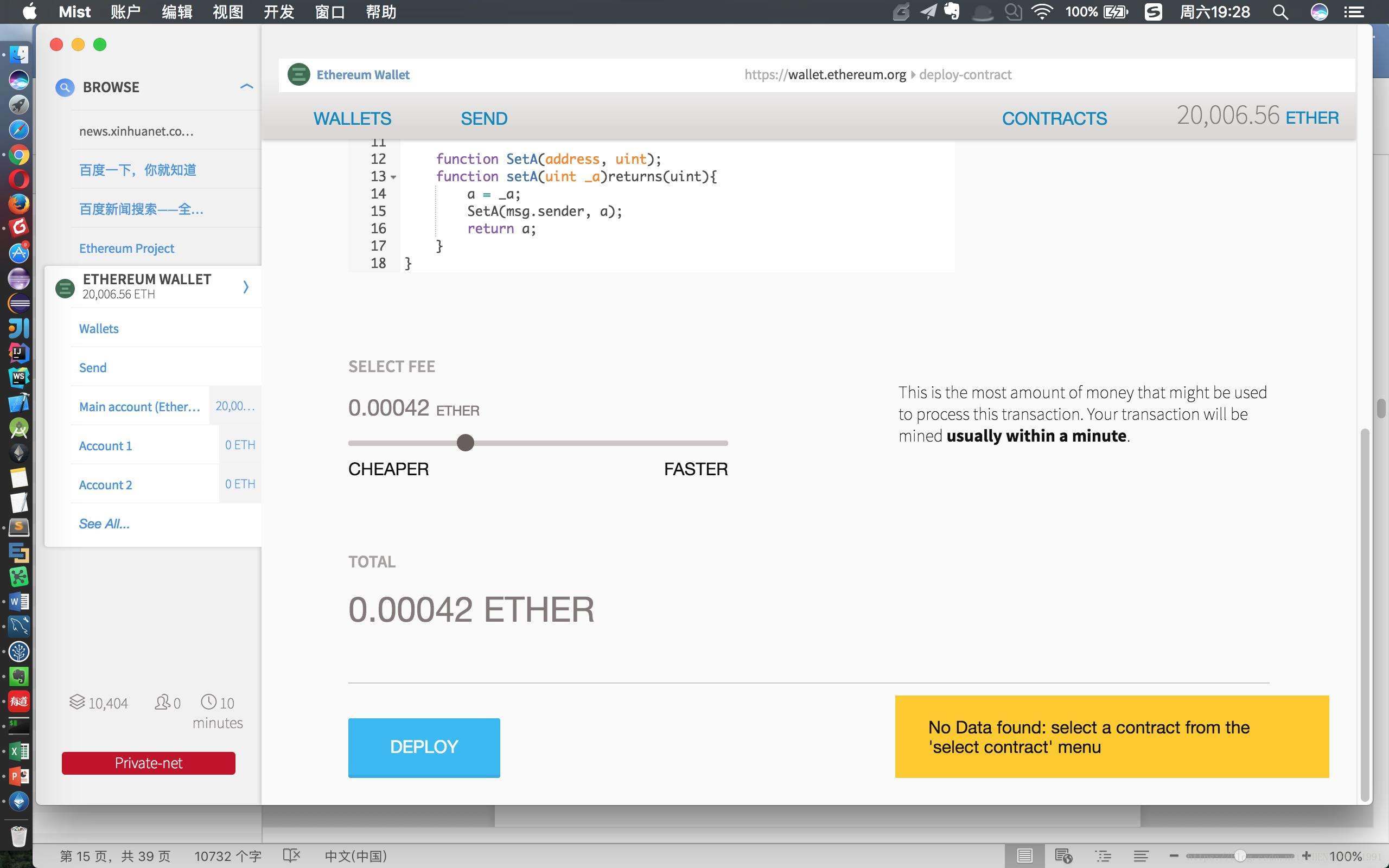Open Safari compass icon in dock
This screenshot has height=868, width=1389.
pos(19,129)
